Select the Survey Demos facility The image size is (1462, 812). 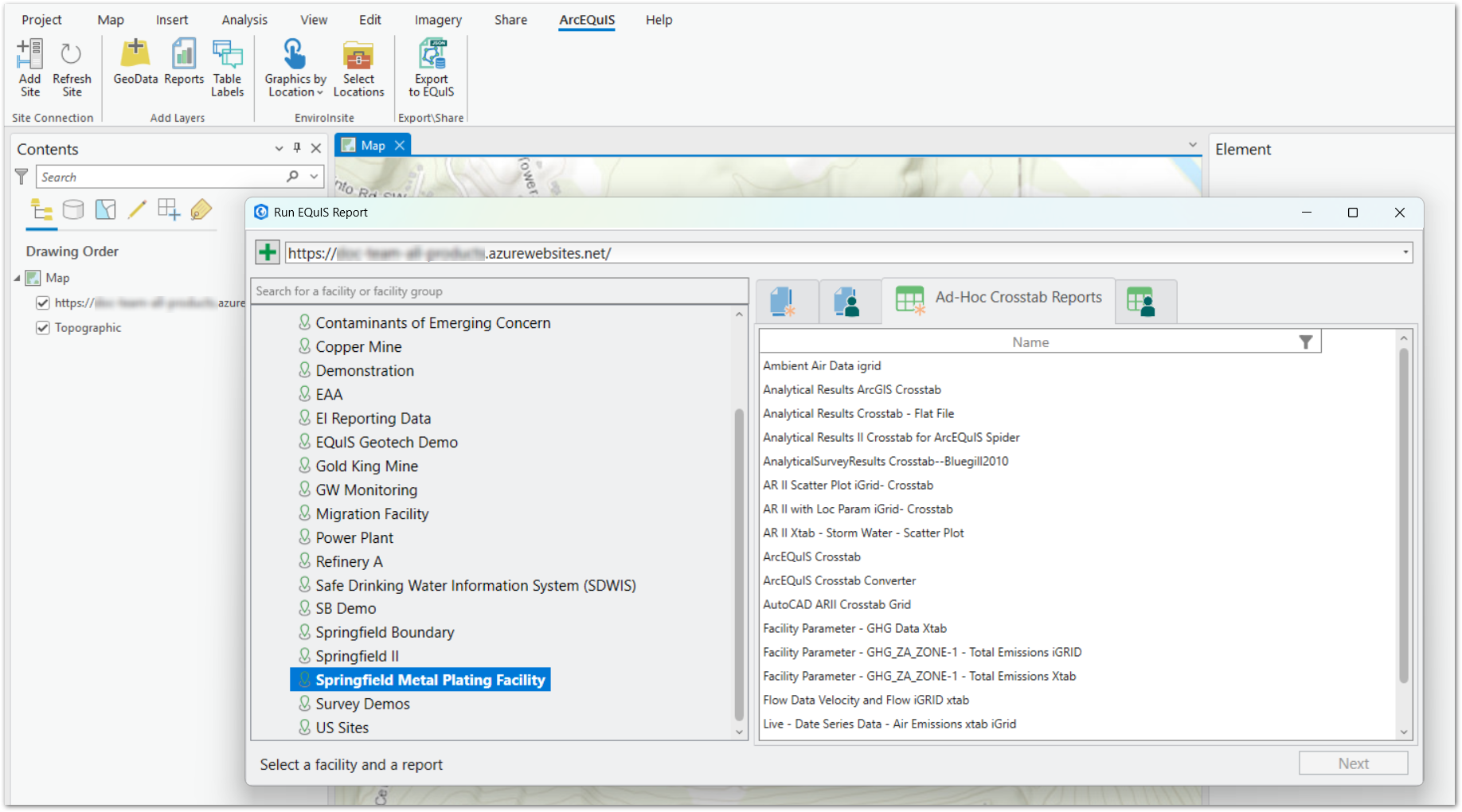pyautogui.click(x=362, y=705)
